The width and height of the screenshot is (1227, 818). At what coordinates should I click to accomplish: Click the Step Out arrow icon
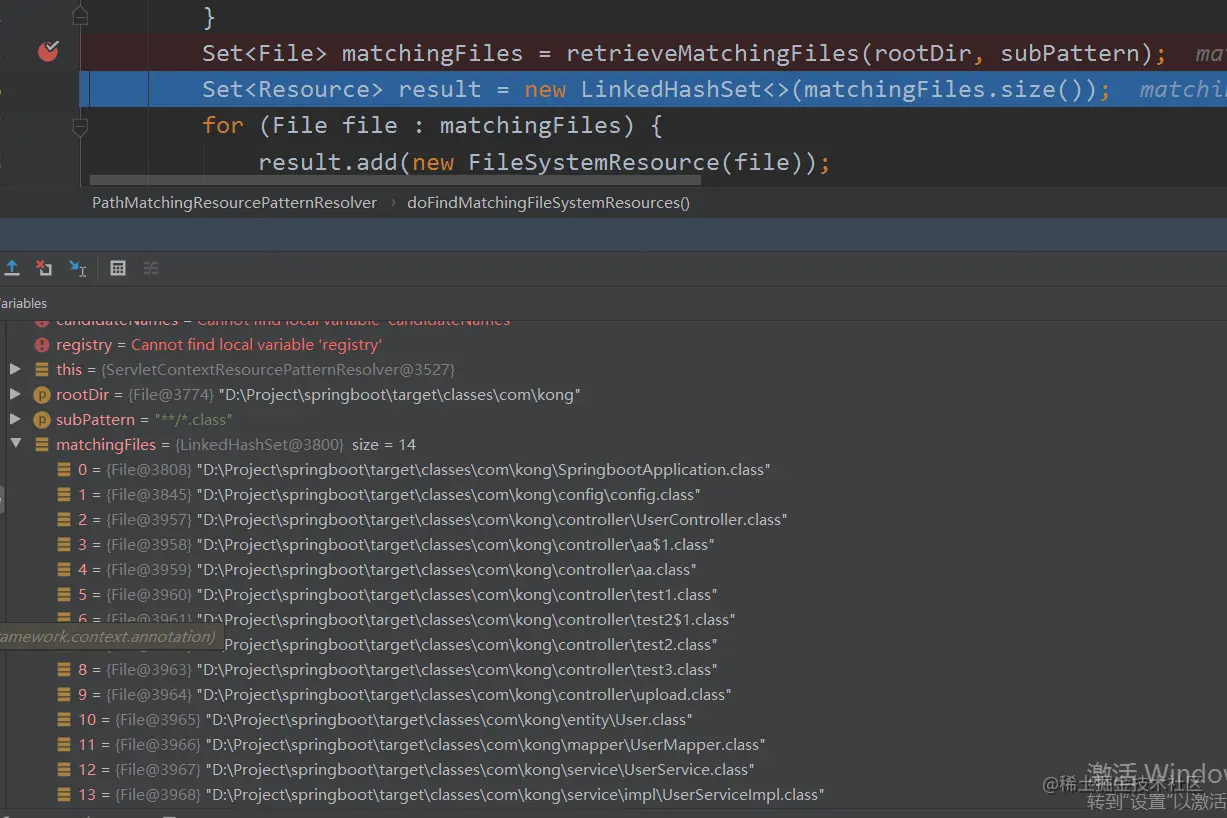pos(12,268)
